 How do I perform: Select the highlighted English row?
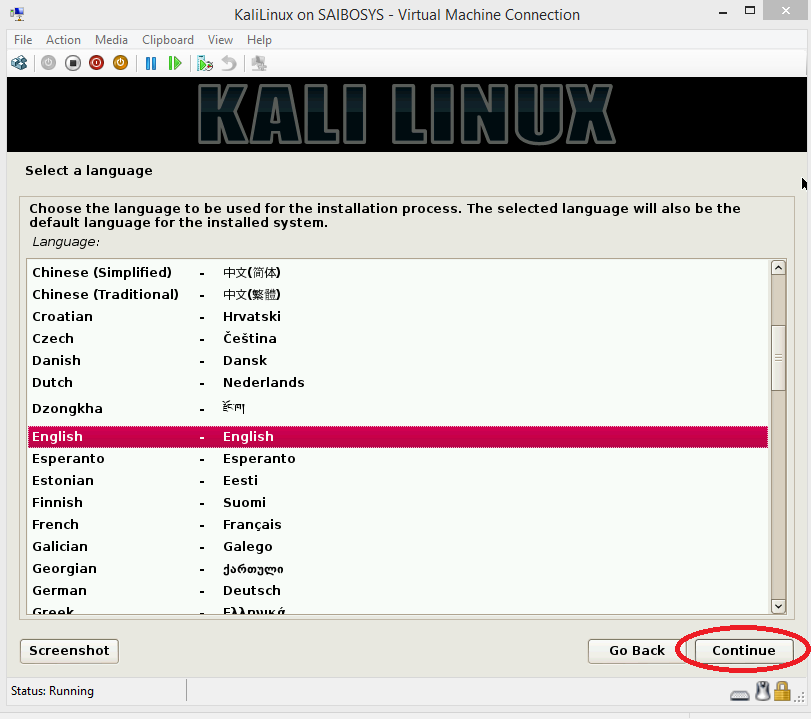pos(398,437)
